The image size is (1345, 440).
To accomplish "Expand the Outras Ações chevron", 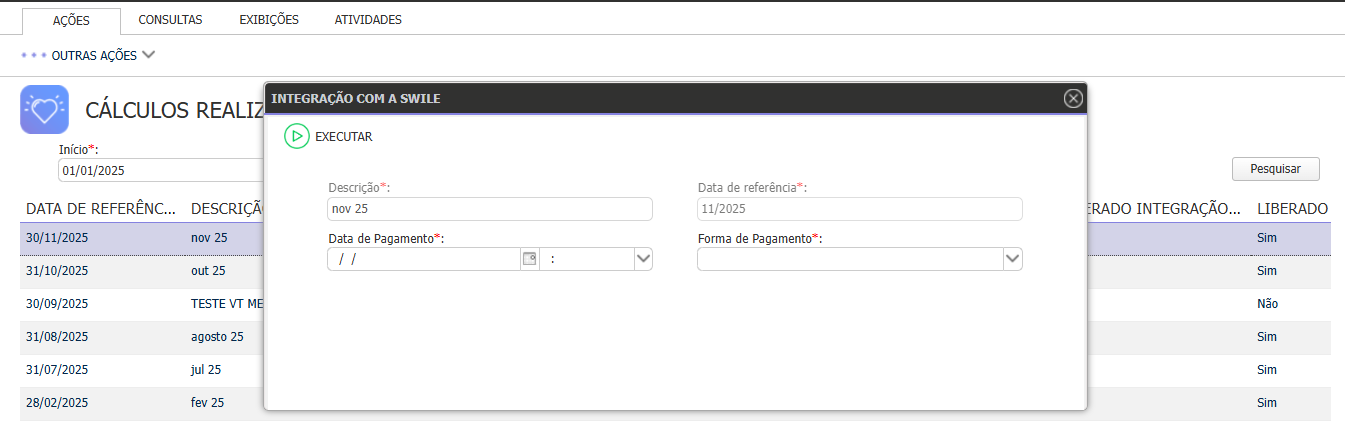I will tap(149, 56).
